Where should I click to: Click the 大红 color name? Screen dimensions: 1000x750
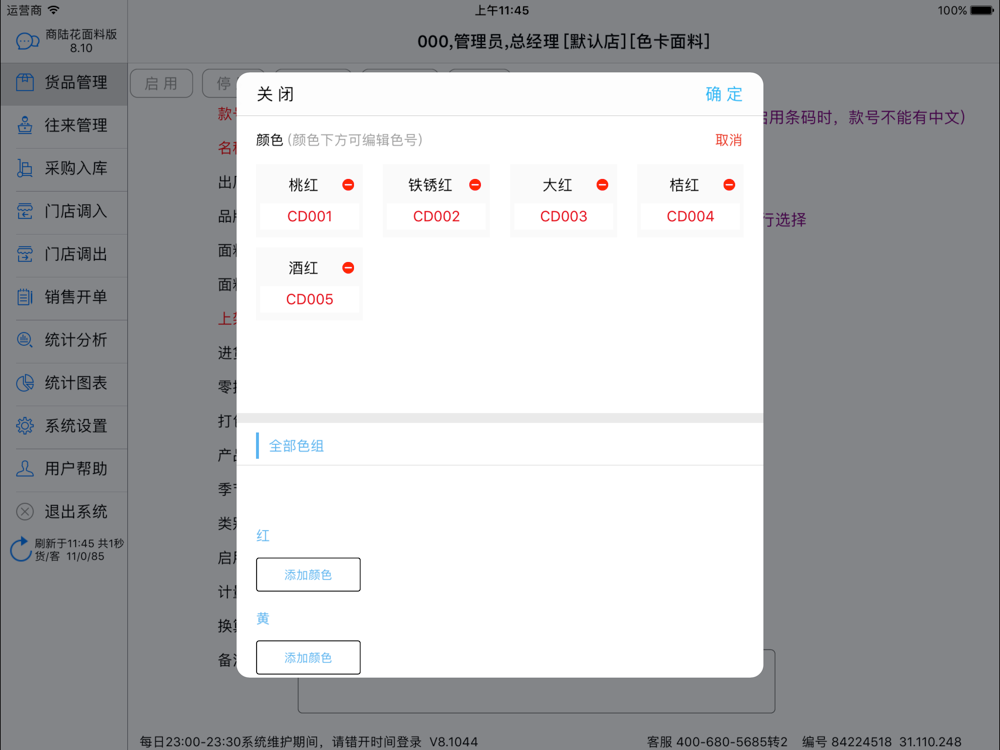tap(557, 185)
